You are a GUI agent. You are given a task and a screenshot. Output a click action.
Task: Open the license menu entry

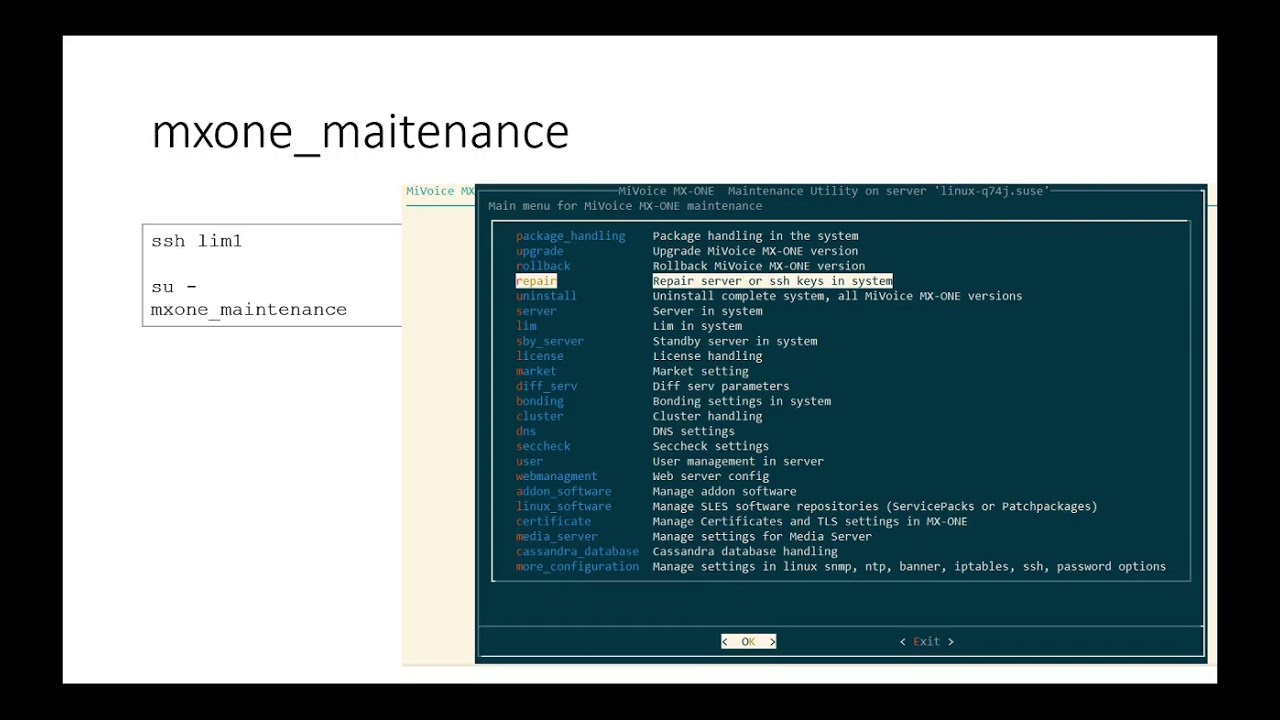click(539, 356)
